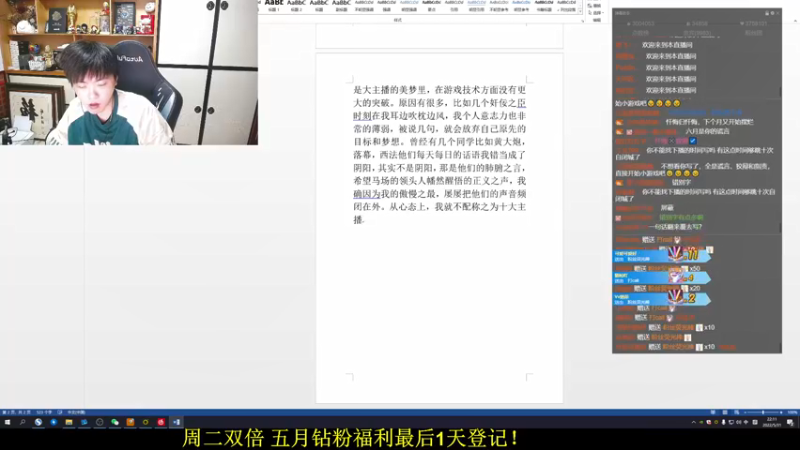Open the notification center icon
This screenshot has height=450, width=800.
click(790, 422)
